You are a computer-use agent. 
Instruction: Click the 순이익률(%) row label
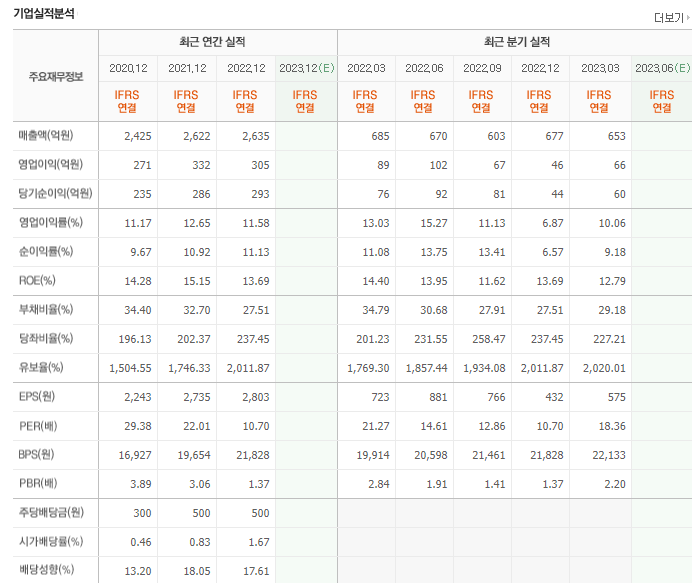46,252
